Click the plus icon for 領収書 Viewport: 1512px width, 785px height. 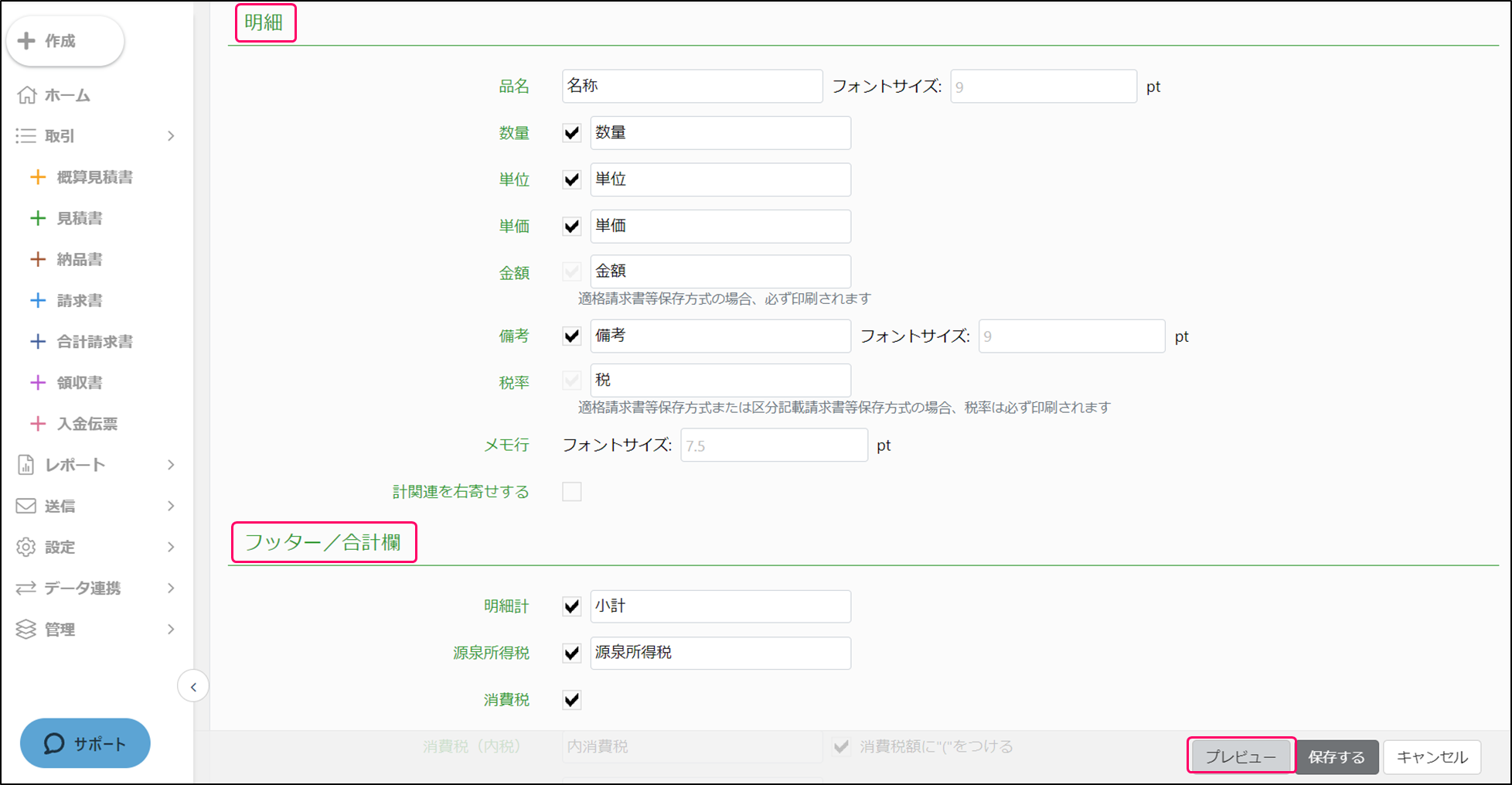click(37, 382)
